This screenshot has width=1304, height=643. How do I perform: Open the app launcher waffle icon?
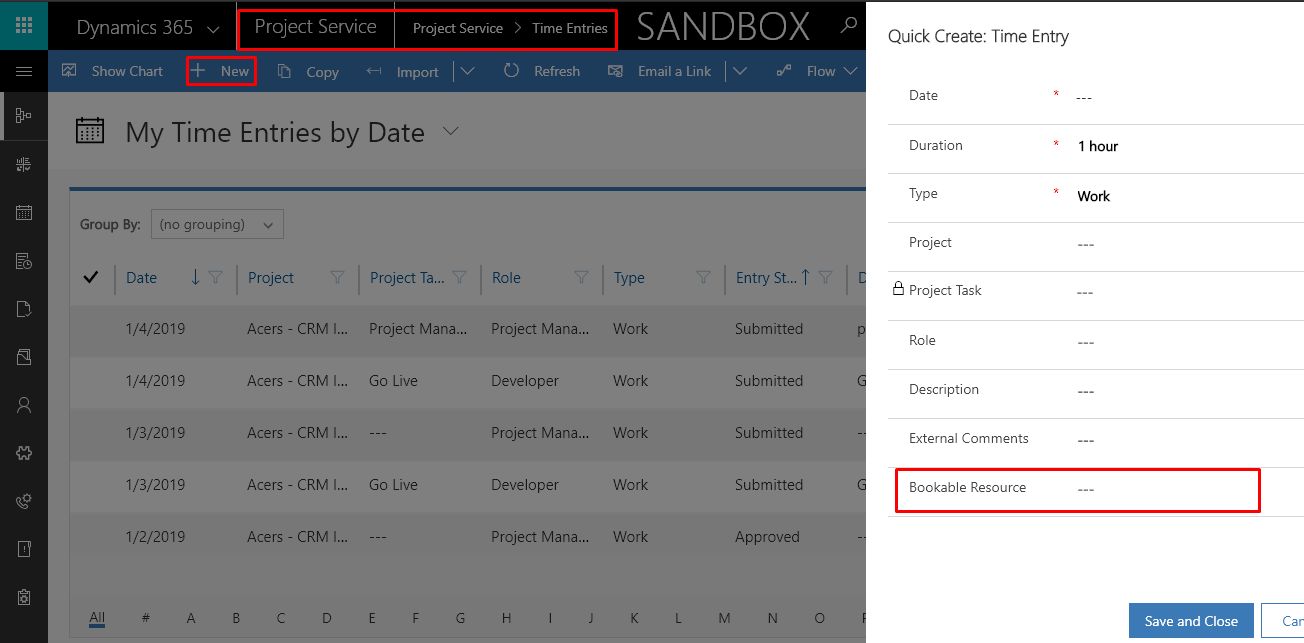(24, 25)
